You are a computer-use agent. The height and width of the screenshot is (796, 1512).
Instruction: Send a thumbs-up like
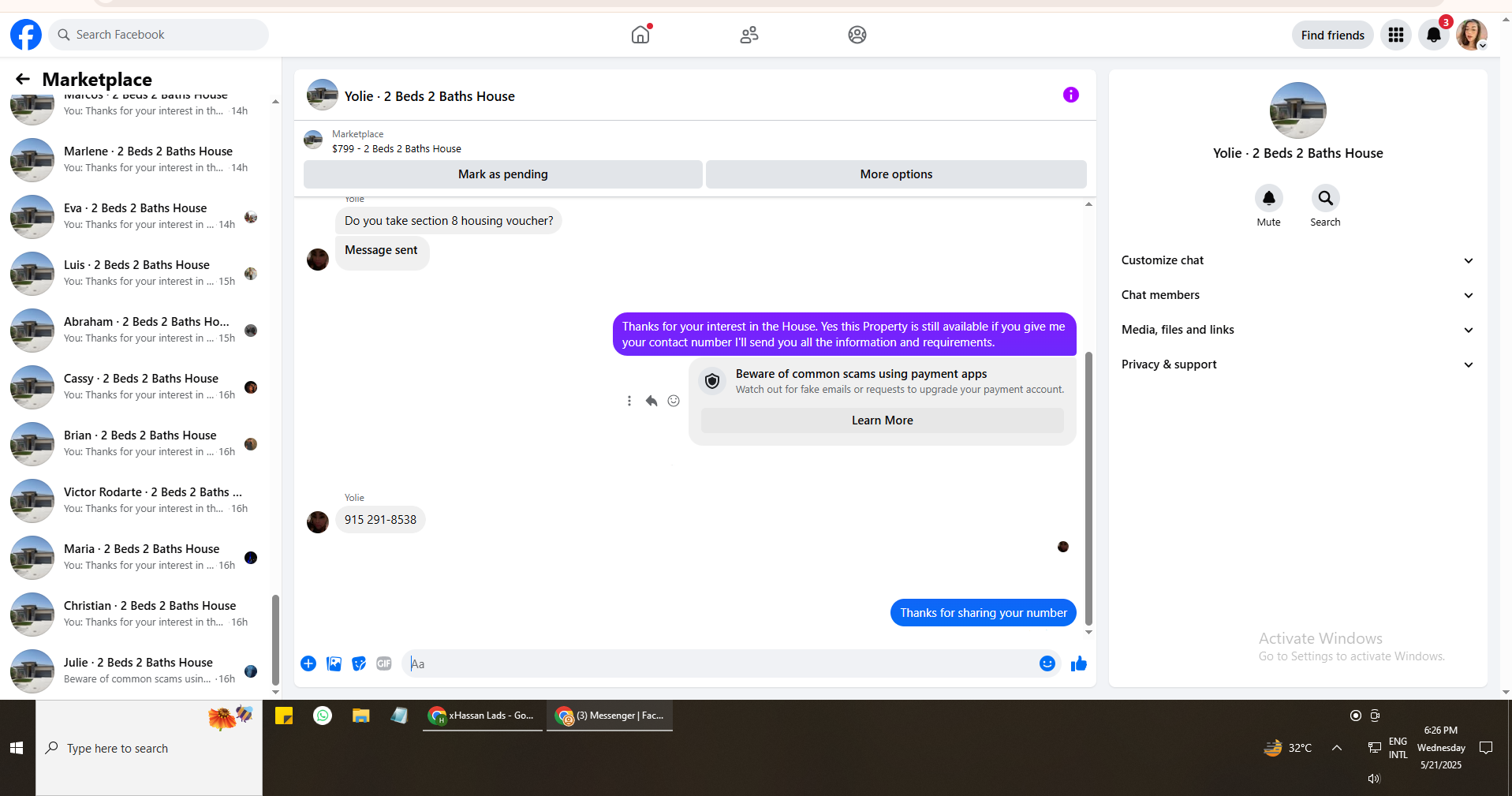1079,663
